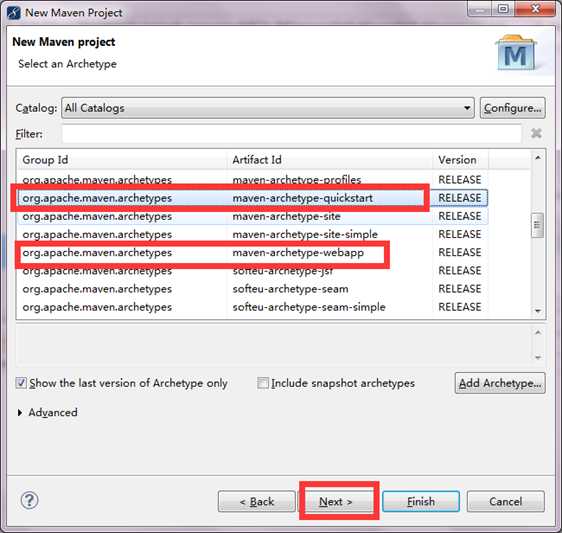The width and height of the screenshot is (562, 533).
Task: Click the Maven M folder icon
Action: pos(516,52)
